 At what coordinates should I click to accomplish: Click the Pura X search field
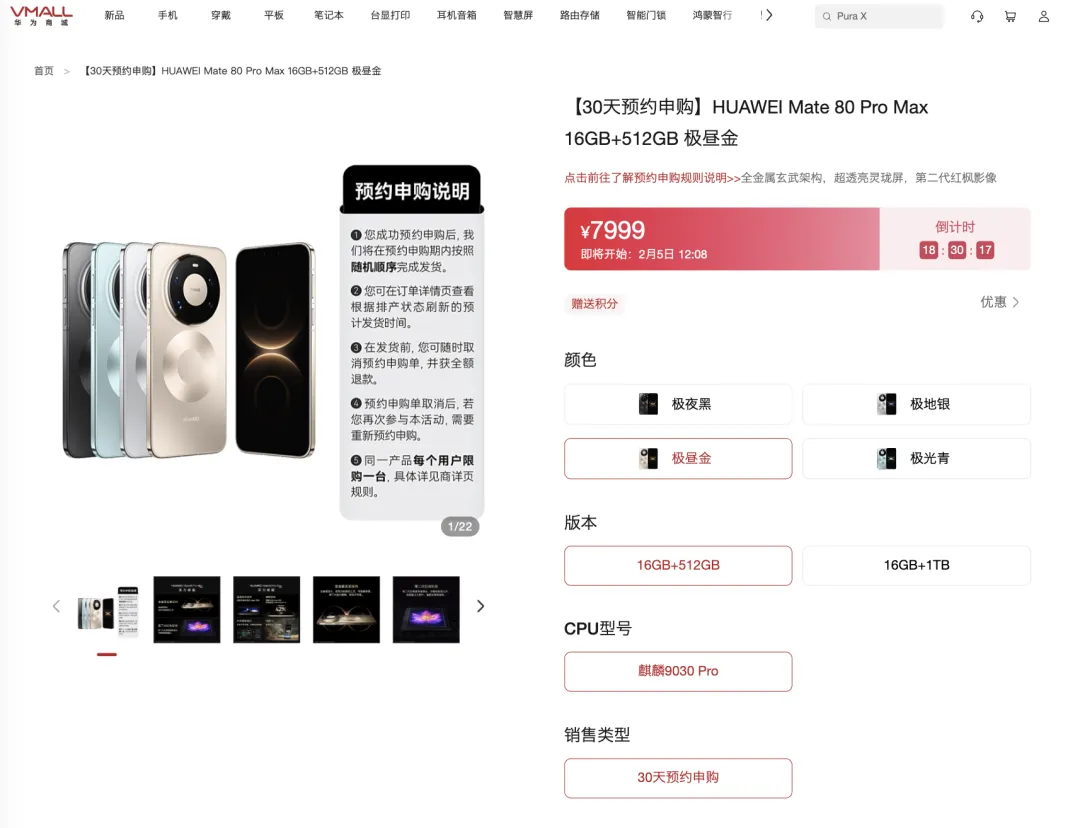(x=879, y=17)
